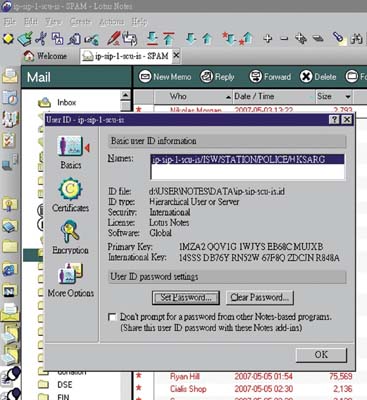The width and height of the screenshot is (367, 400).
Task: Click folder pane scrollbar up arrow
Action: [x=125, y=95]
